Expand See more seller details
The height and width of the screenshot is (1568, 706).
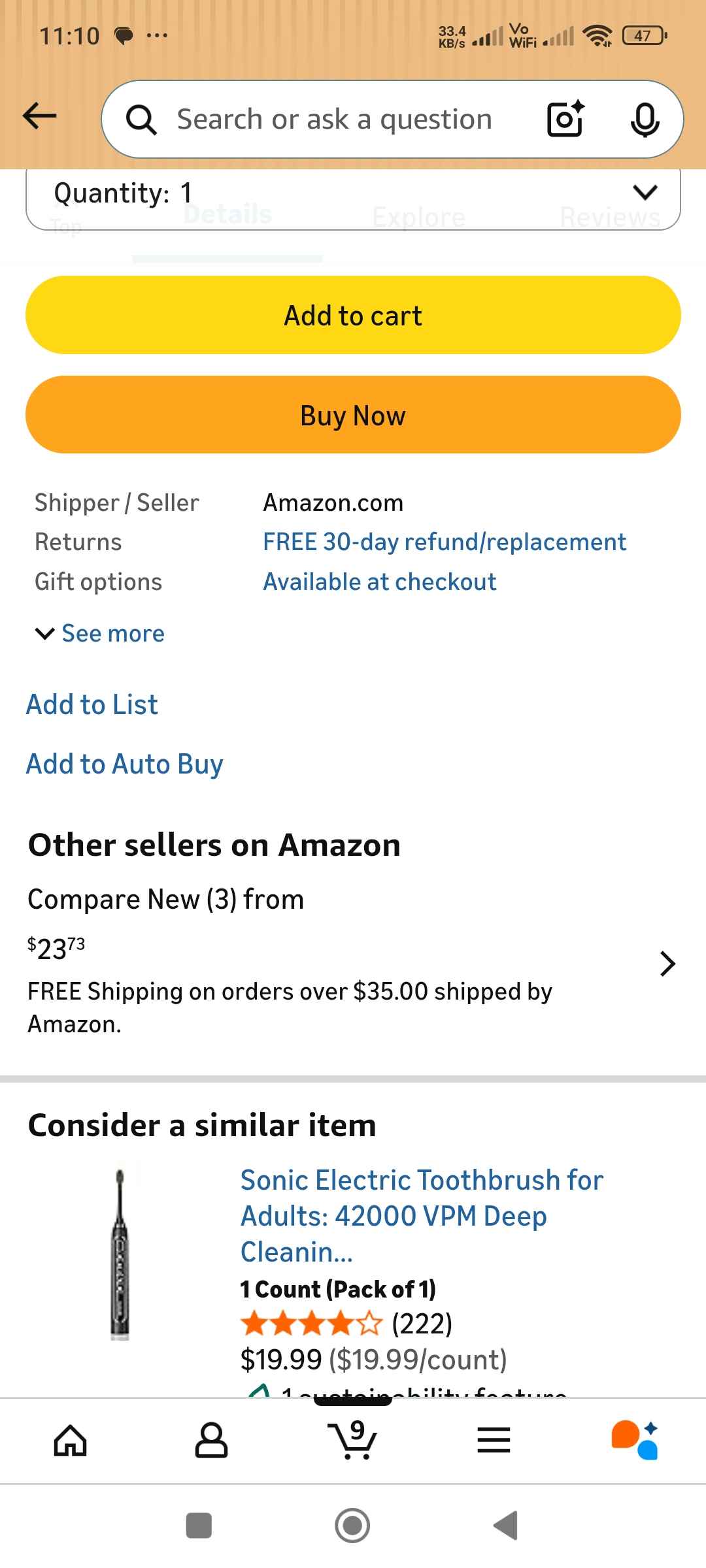100,633
